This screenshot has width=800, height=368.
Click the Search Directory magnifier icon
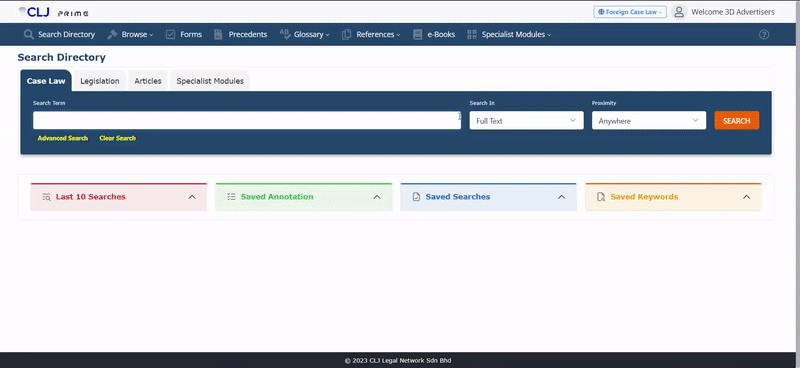[29, 35]
